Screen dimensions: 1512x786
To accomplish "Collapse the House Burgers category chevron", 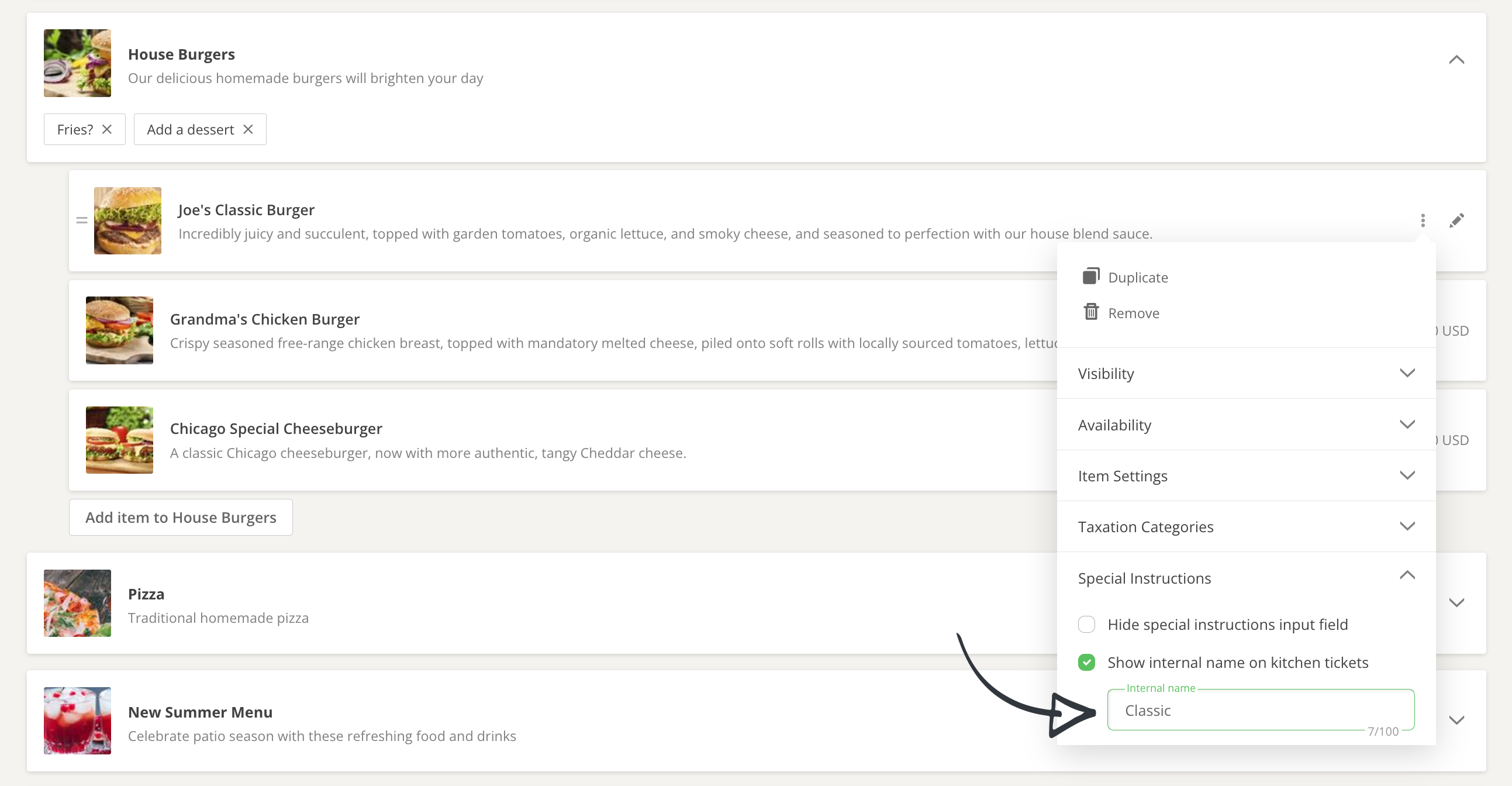I will (1456, 60).
